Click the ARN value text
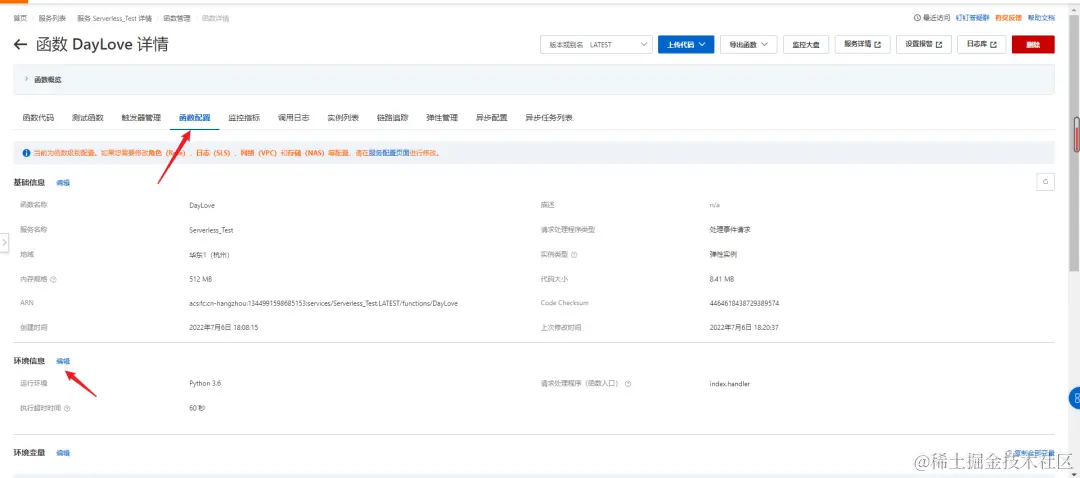This screenshot has height=478, width=1080. point(324,303)
